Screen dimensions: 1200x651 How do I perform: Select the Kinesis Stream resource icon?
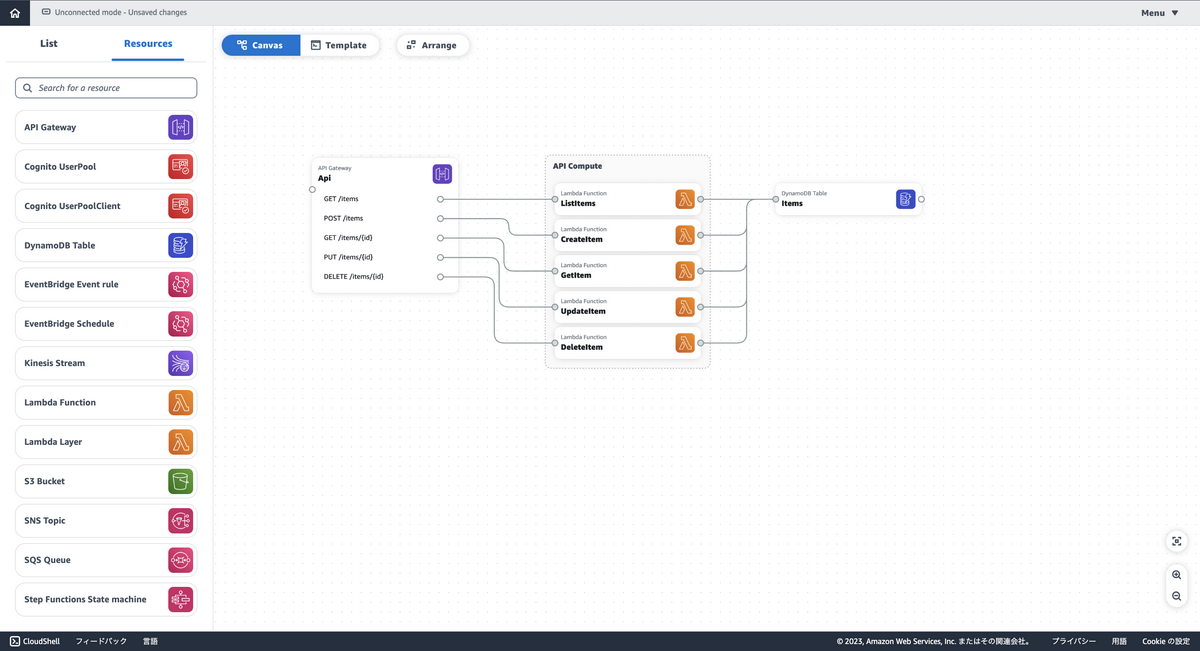[x=181, y=363]
